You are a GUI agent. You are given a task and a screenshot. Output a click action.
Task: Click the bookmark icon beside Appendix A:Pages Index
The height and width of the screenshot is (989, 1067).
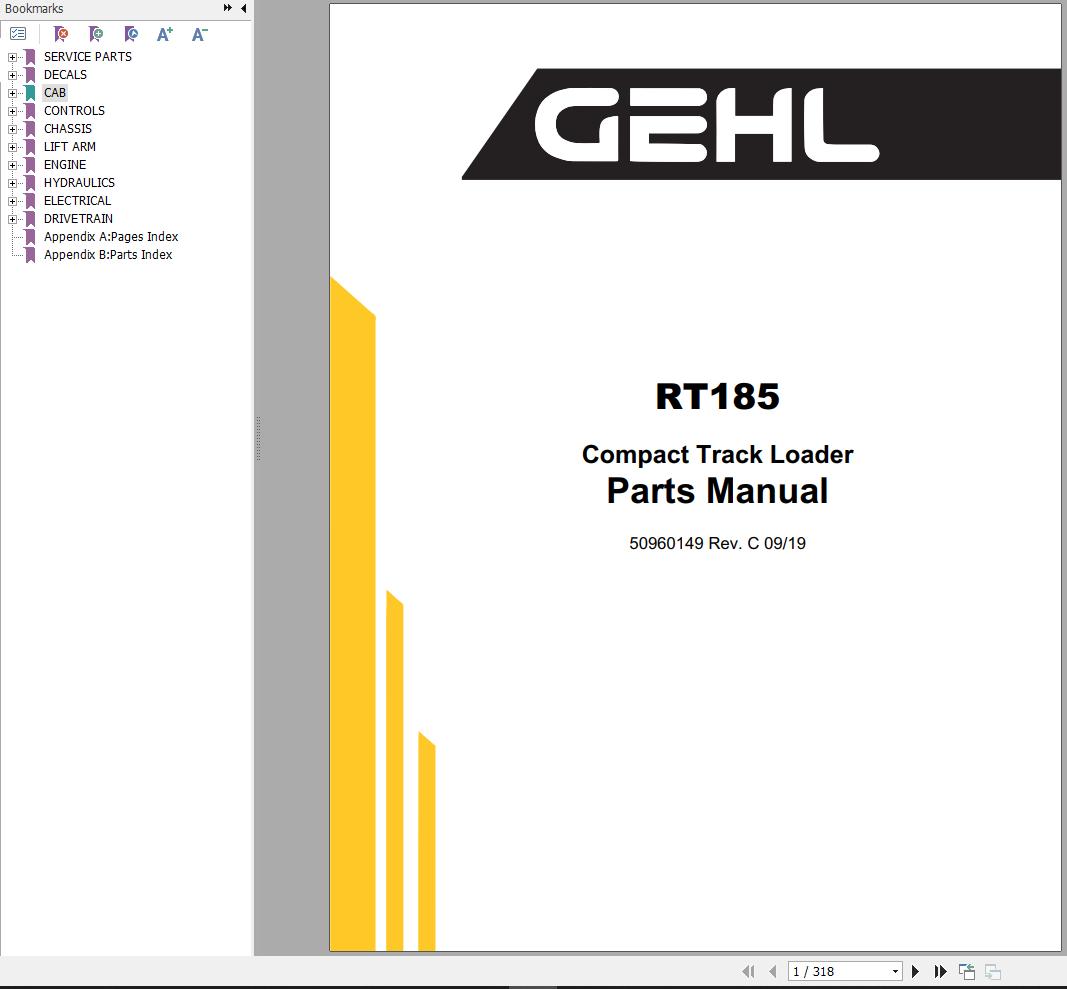click(30, 237)
